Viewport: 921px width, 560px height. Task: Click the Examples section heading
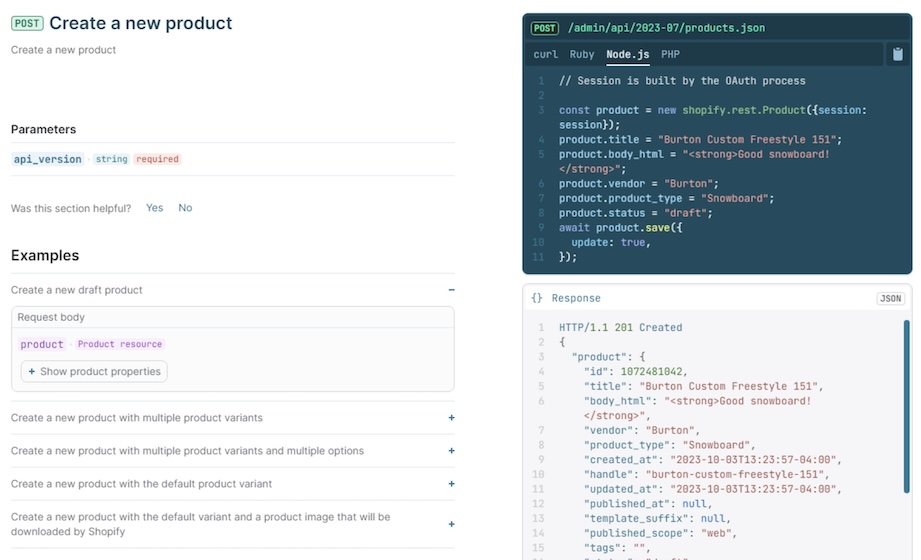click(x=45, y=256)
